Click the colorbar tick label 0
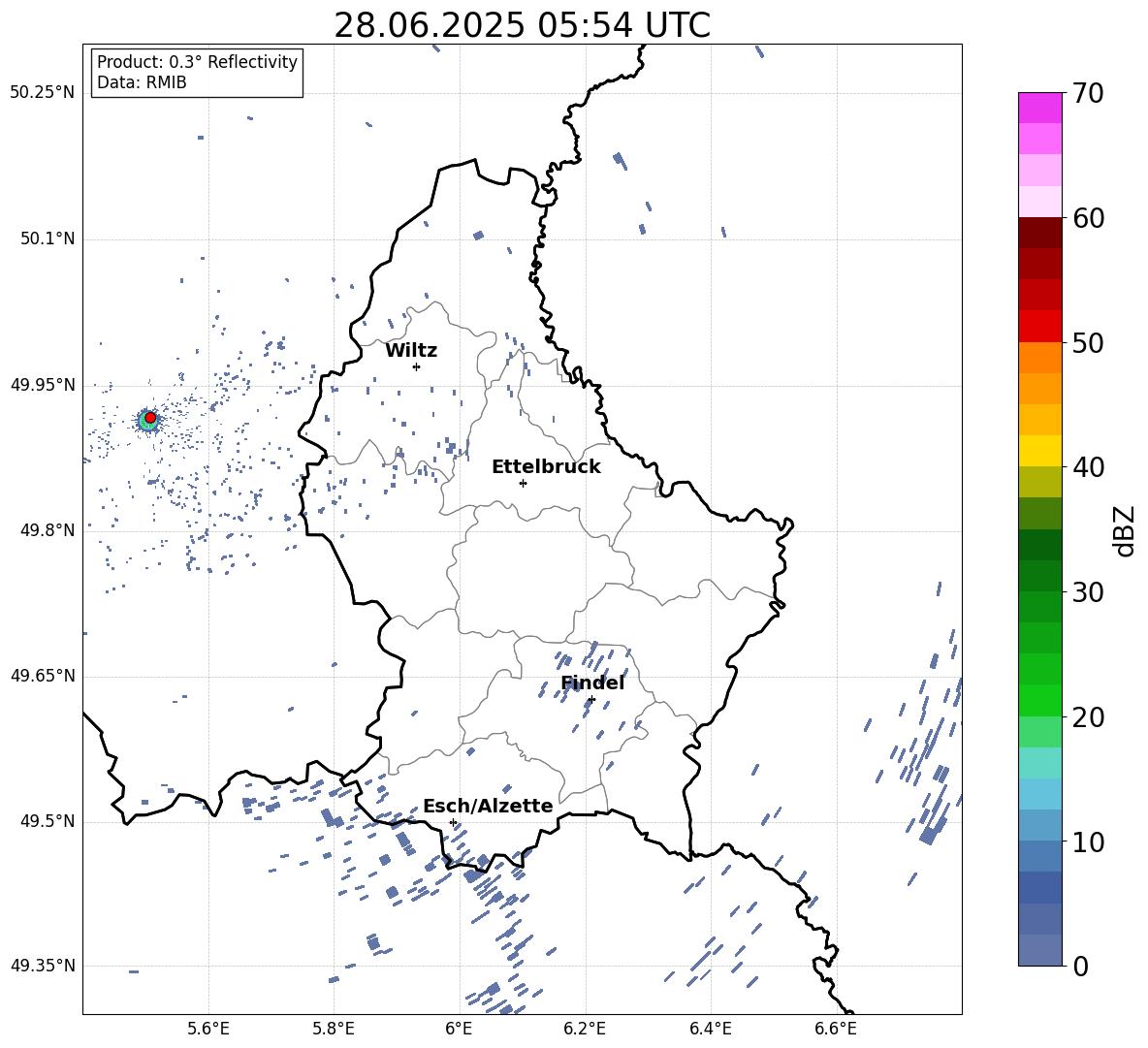1148x1048 pixels. (x=1081, y=966)
